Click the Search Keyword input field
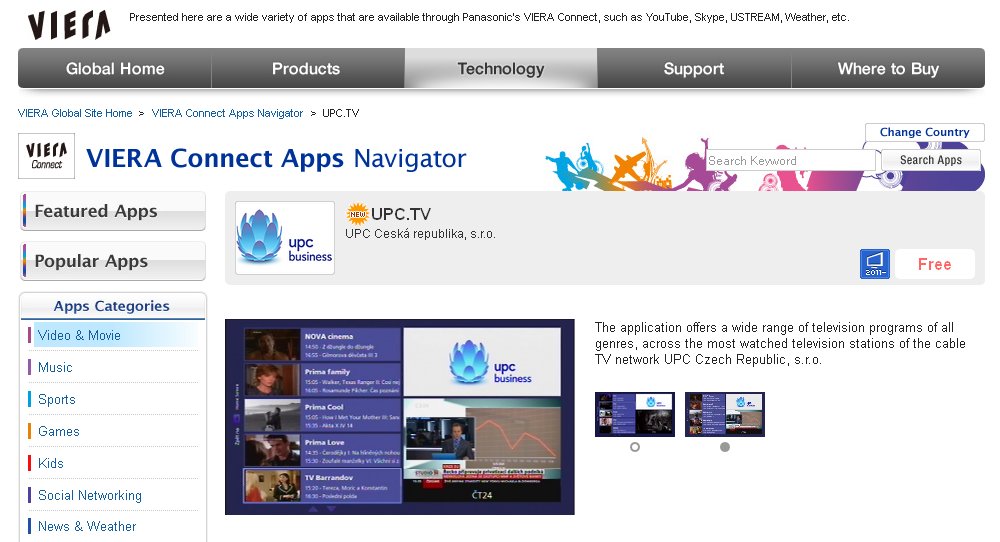The width and height of the screenshot is (1000, 542). [x=790, y=161]
